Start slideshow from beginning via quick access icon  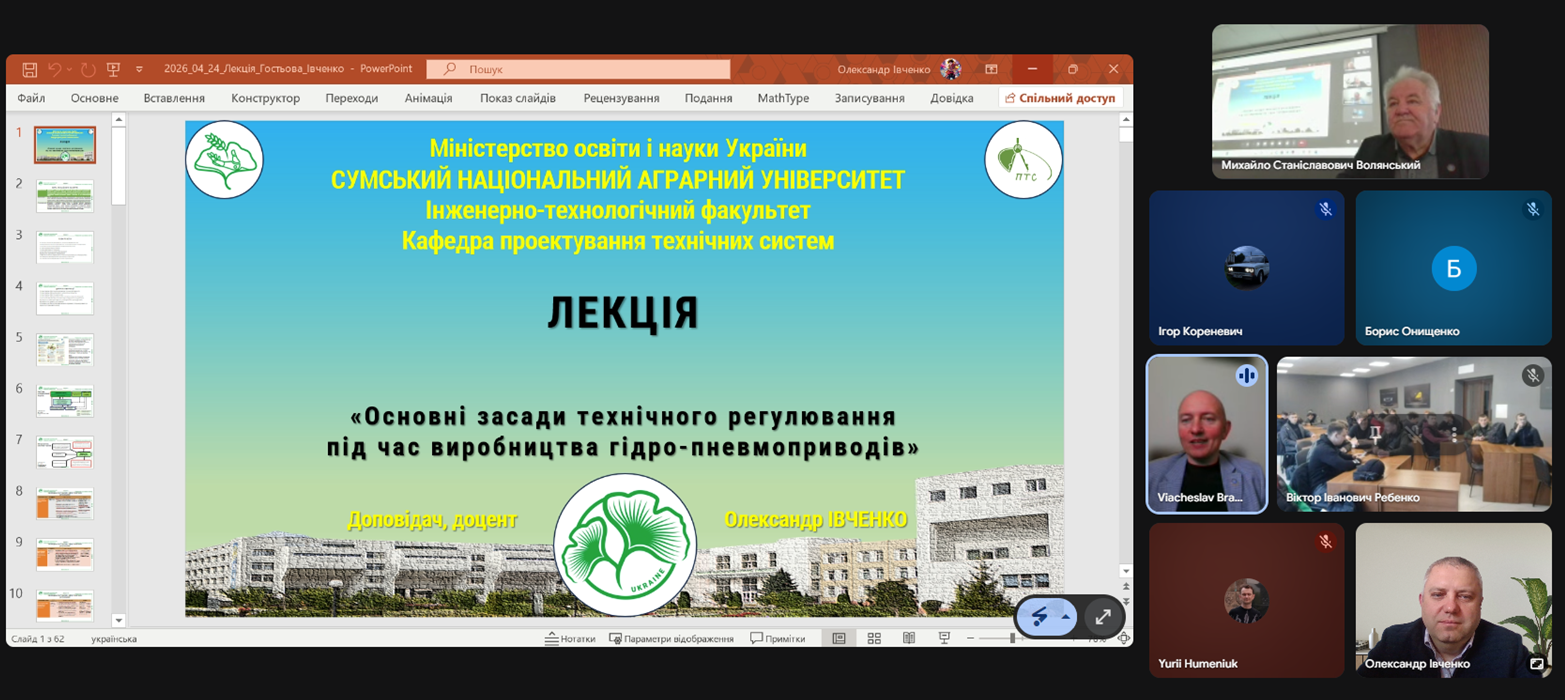(x=113, y=69)
